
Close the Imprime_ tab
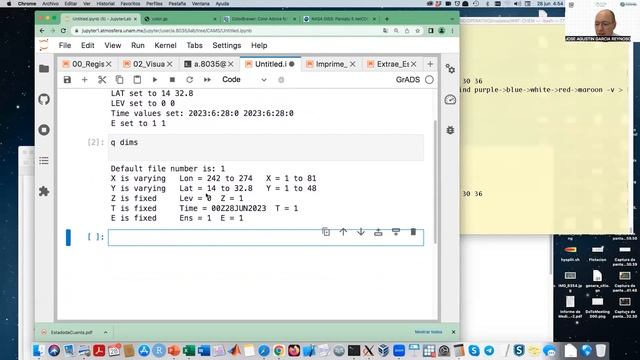point(352,64)
